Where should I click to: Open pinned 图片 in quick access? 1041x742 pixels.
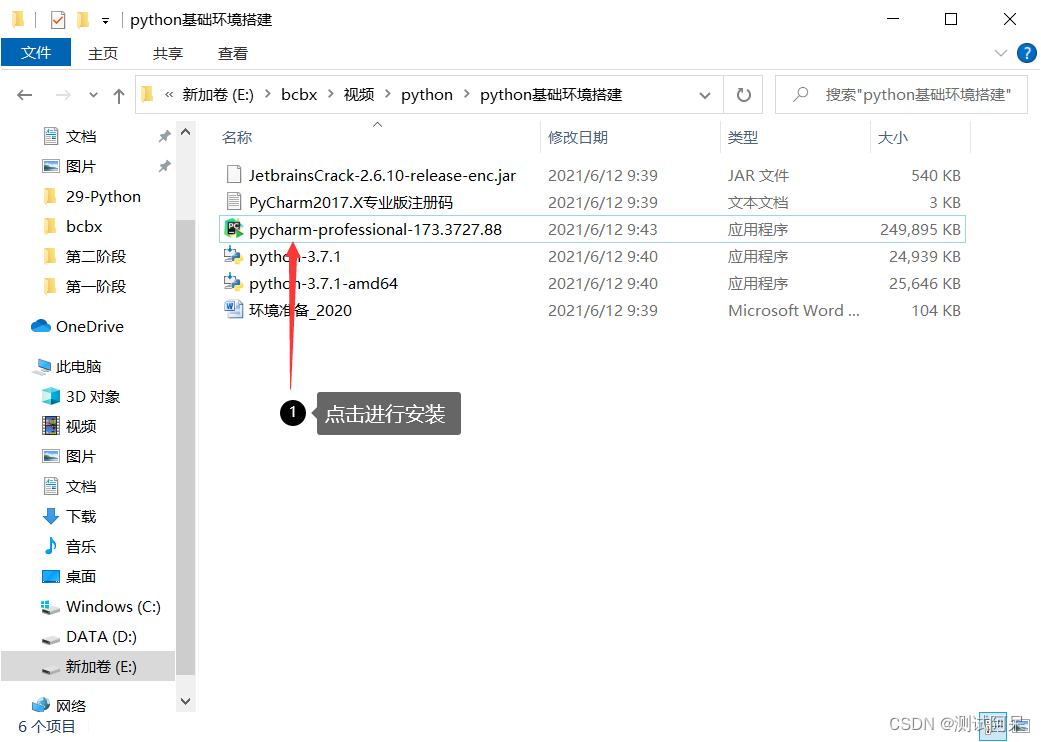[70, 166]
